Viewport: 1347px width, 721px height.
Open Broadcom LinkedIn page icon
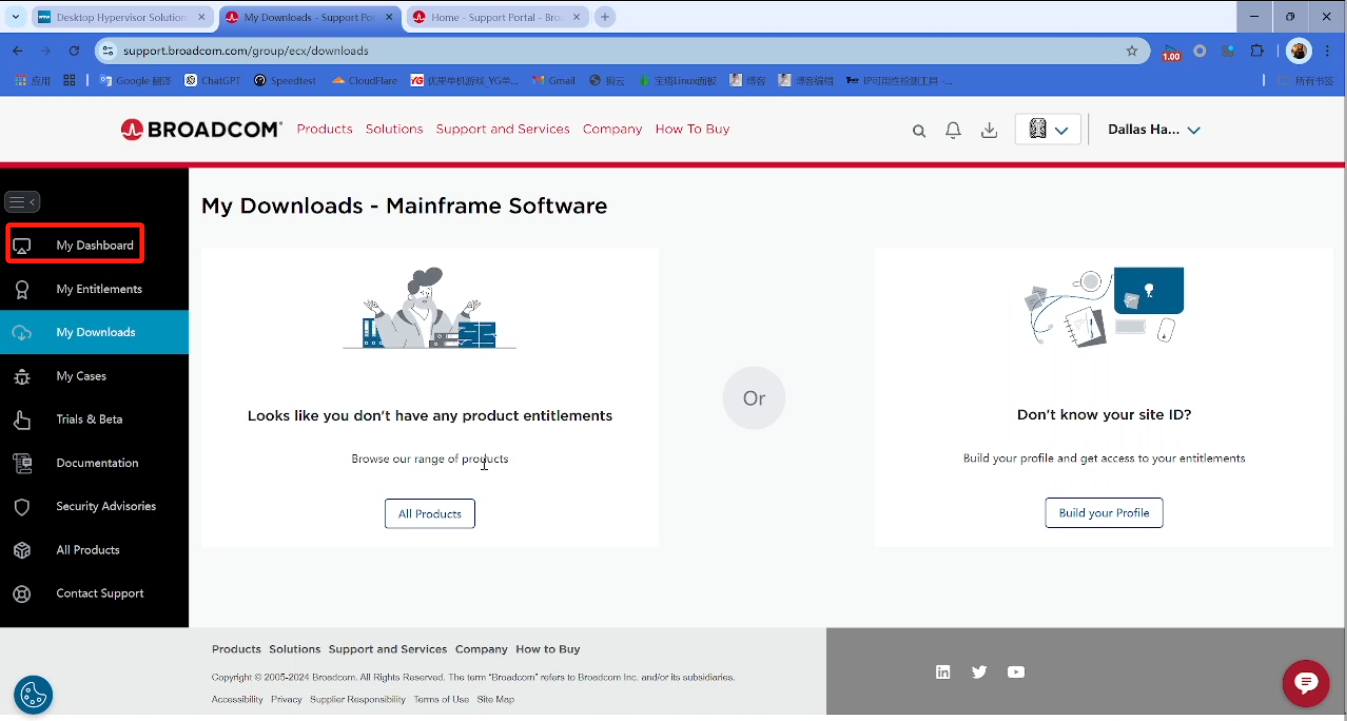coord(943,672)
